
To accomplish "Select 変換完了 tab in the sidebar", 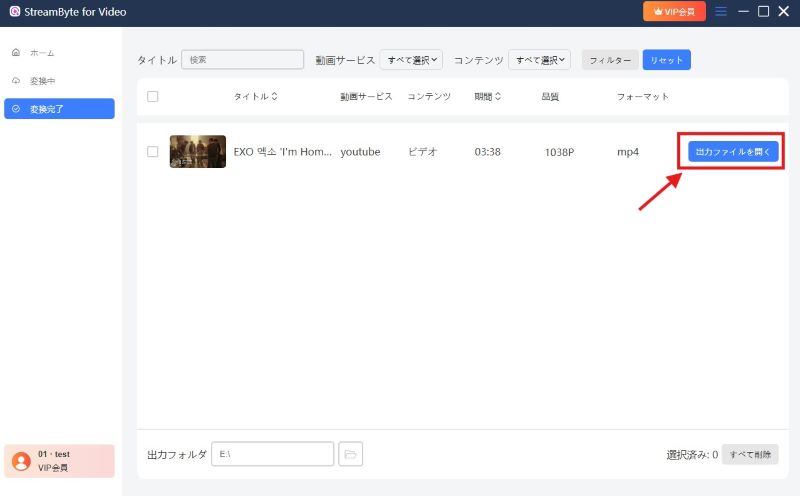I will tap(59, 109).
